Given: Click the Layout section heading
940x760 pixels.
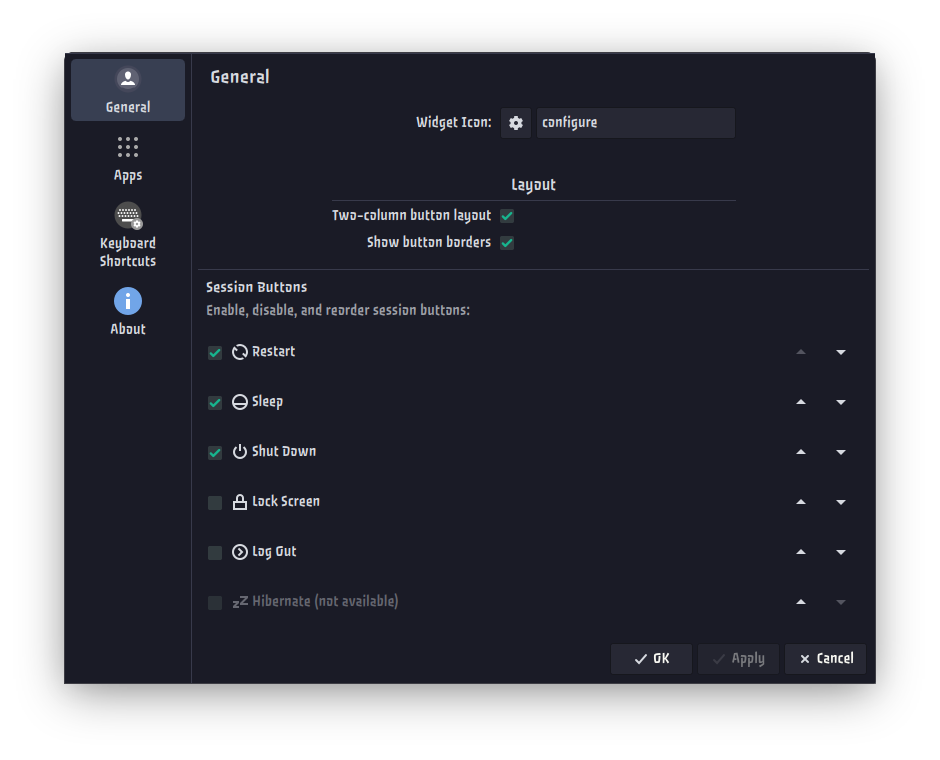Looking at the screenshot, I should pyautogui.click(x=534, y=185).
